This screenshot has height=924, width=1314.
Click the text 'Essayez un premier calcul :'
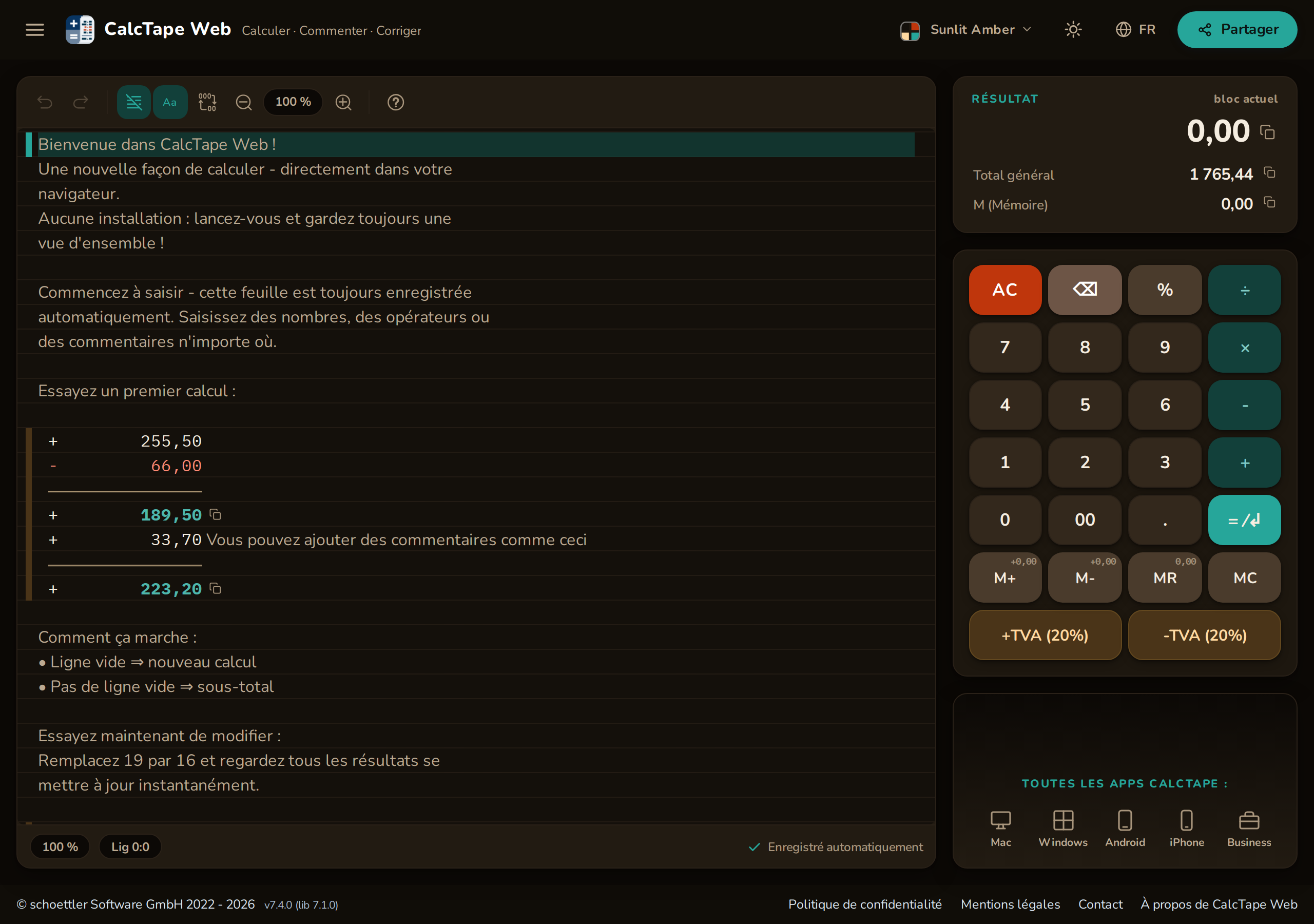[x=137, y=391]
